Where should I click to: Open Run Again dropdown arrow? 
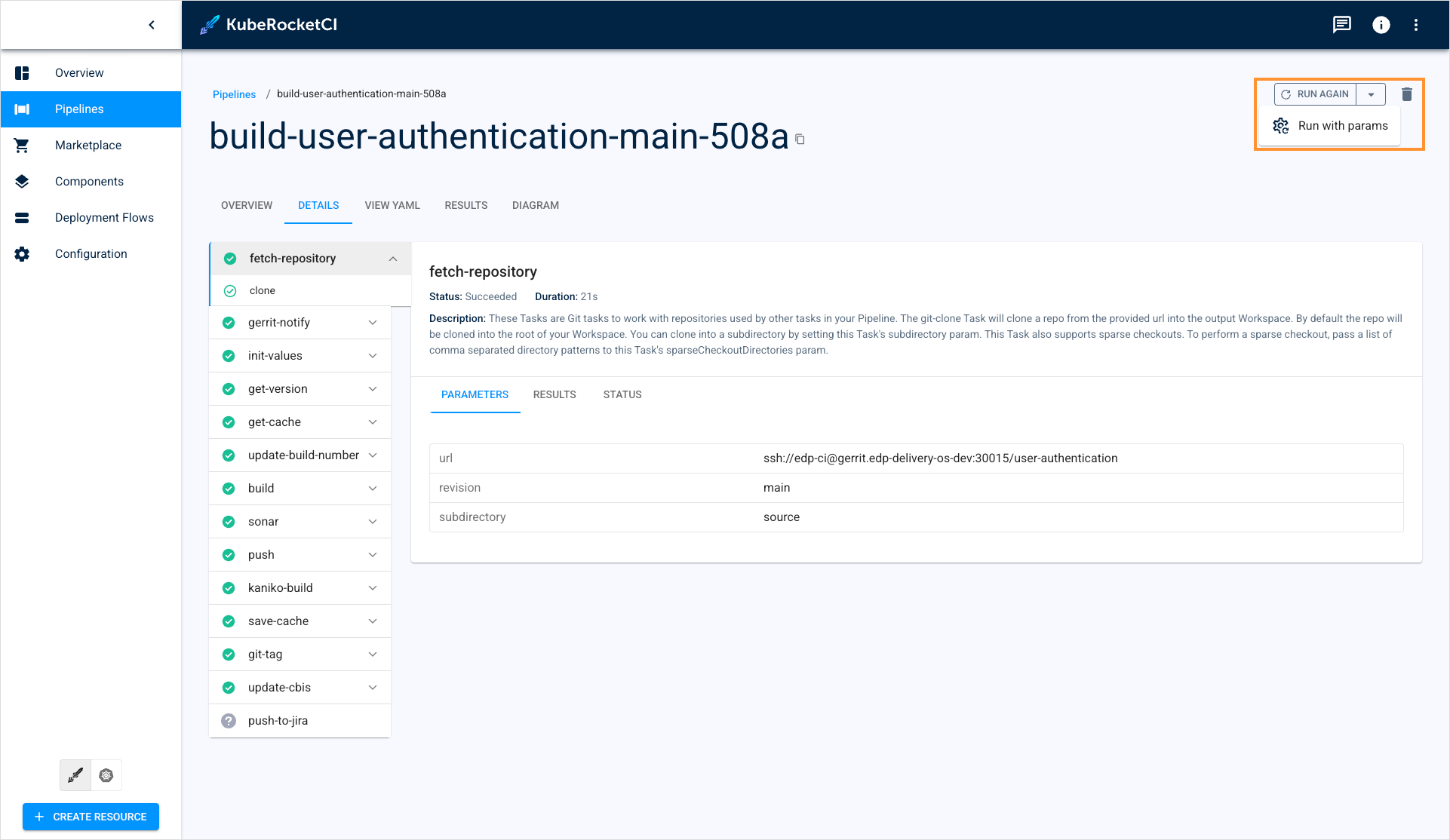1371,94
